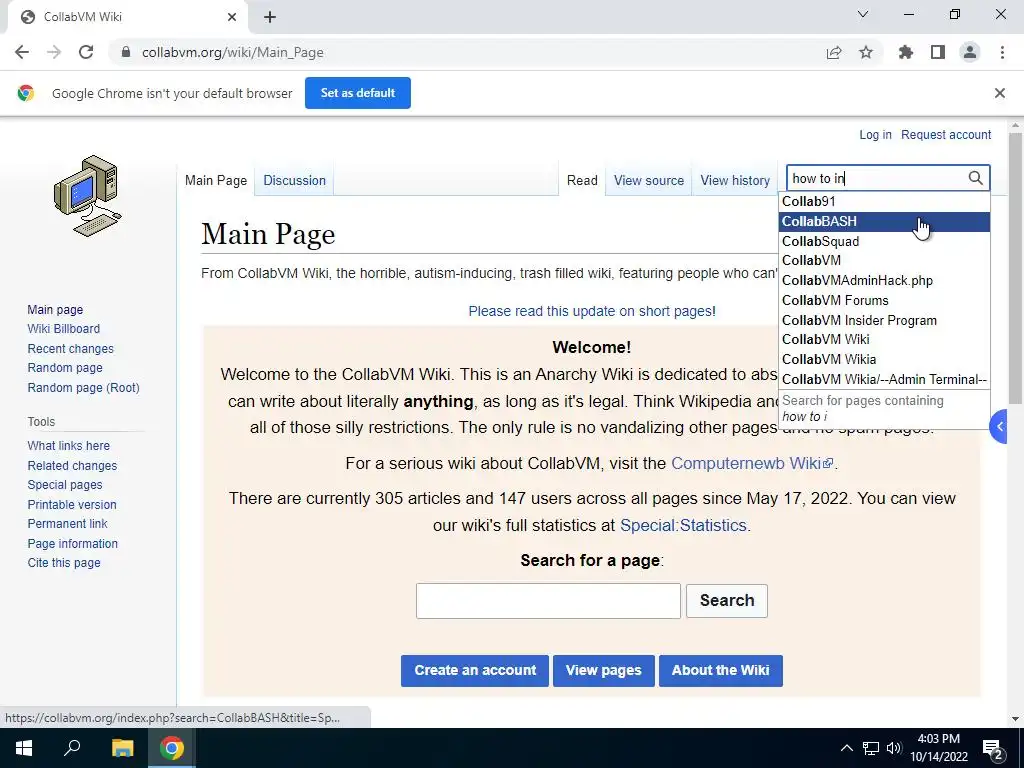The image size is (1024, 768).
Task: Open the View source tab
Action: coord(648,180)
